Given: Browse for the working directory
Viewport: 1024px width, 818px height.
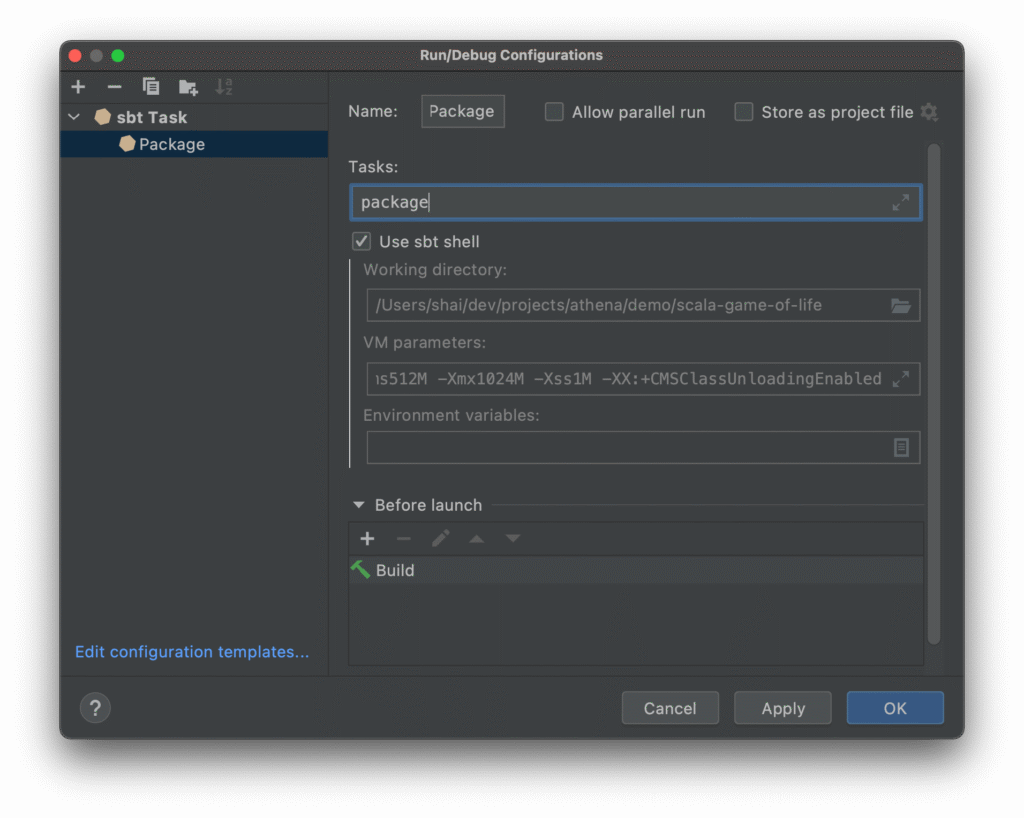Looking at the screenshot, I should pos(901,306).
